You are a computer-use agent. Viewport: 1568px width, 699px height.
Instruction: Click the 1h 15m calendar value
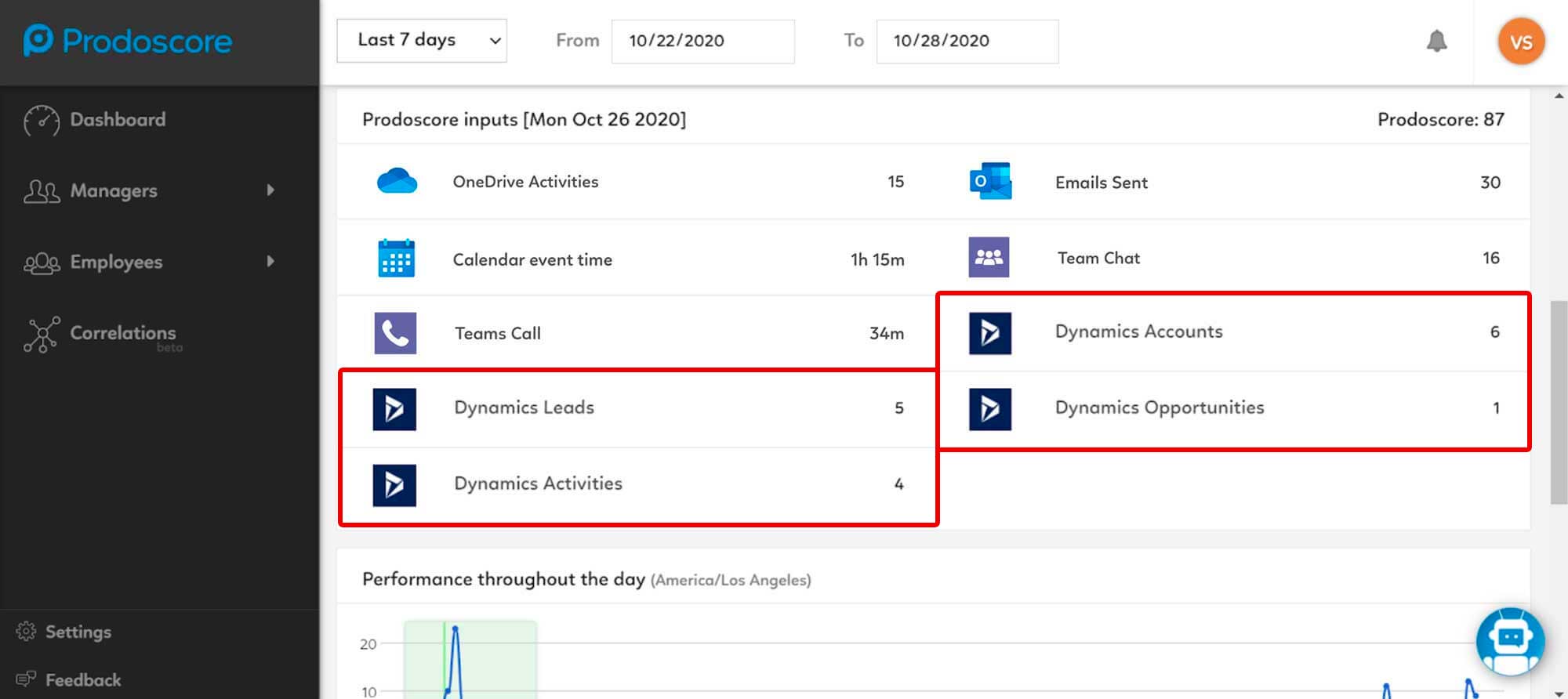(x=877, y=259)
